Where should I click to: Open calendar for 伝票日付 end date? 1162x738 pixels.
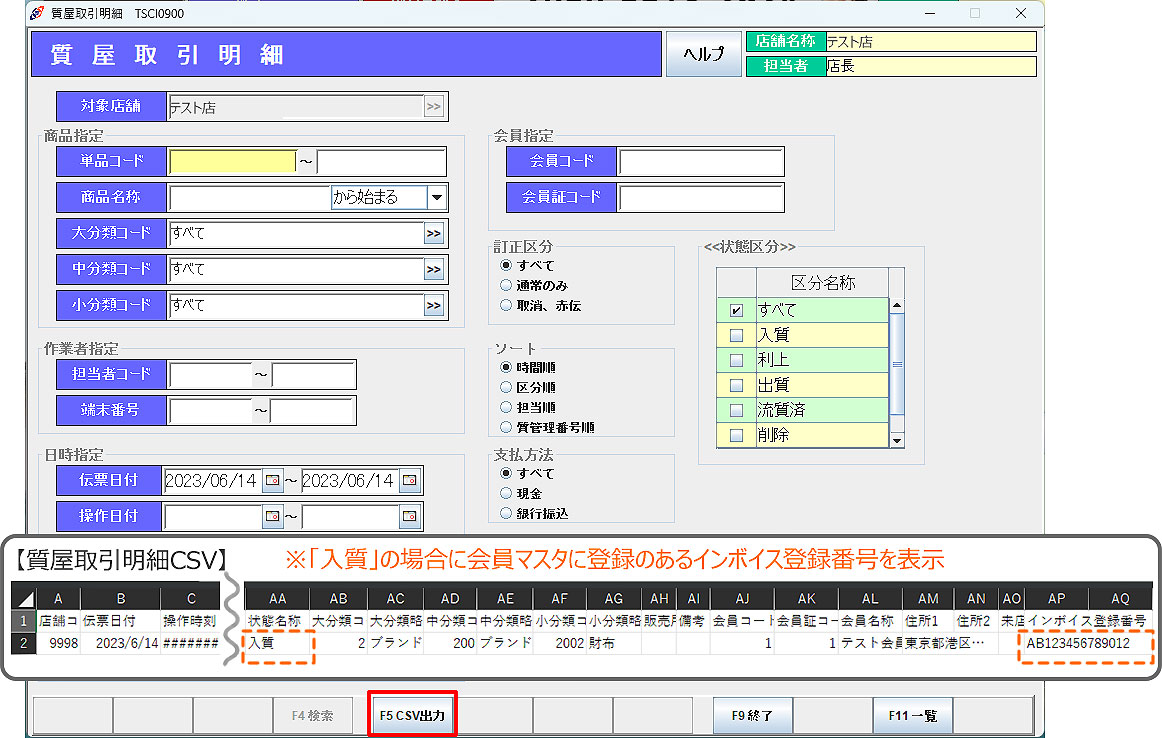[409, 481]
